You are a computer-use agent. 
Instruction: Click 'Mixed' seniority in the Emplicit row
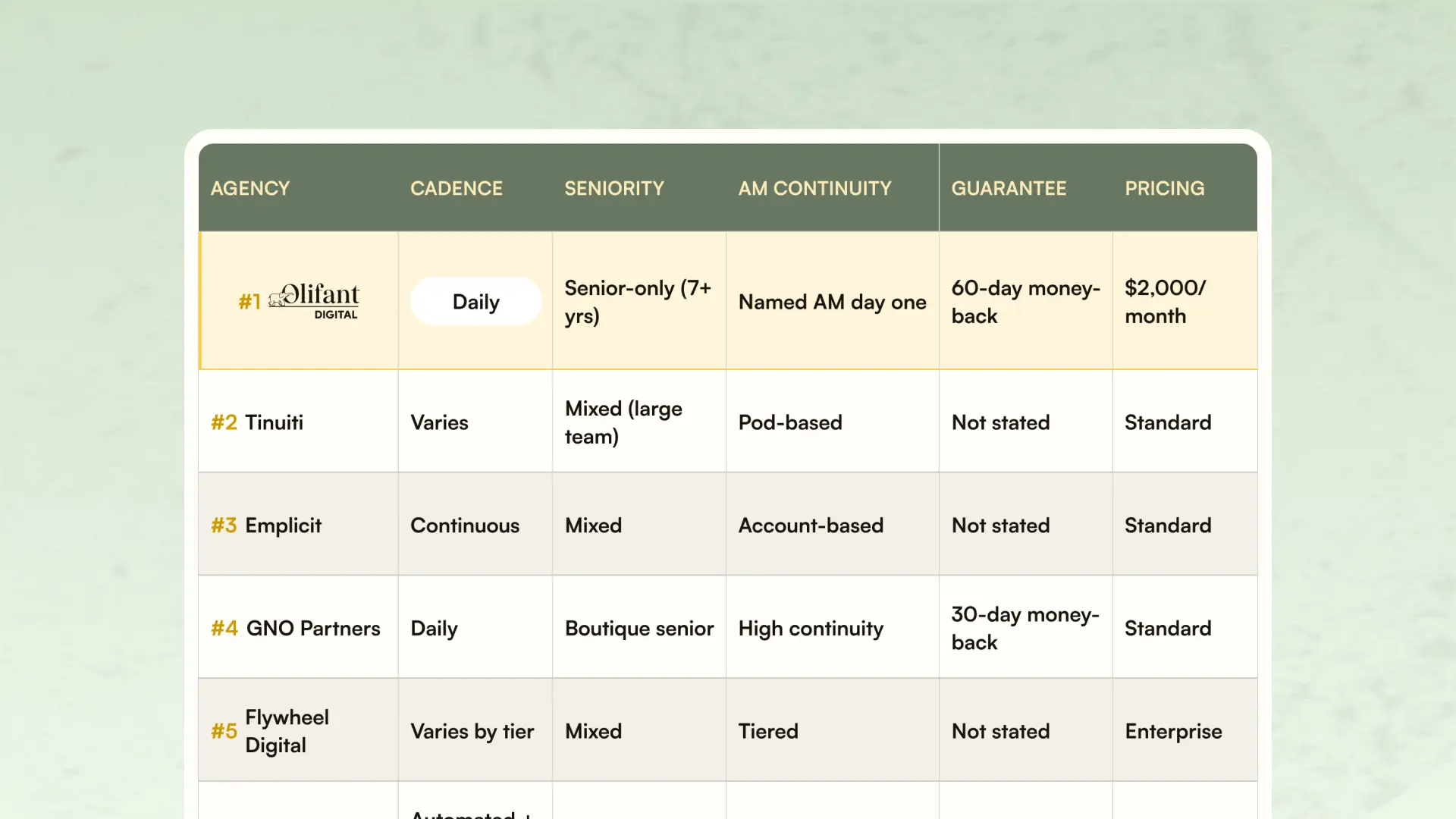639,525
